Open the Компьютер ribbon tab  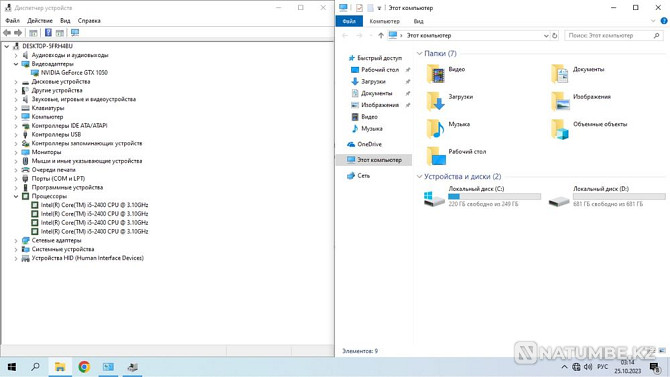click(x=385, y=21)
